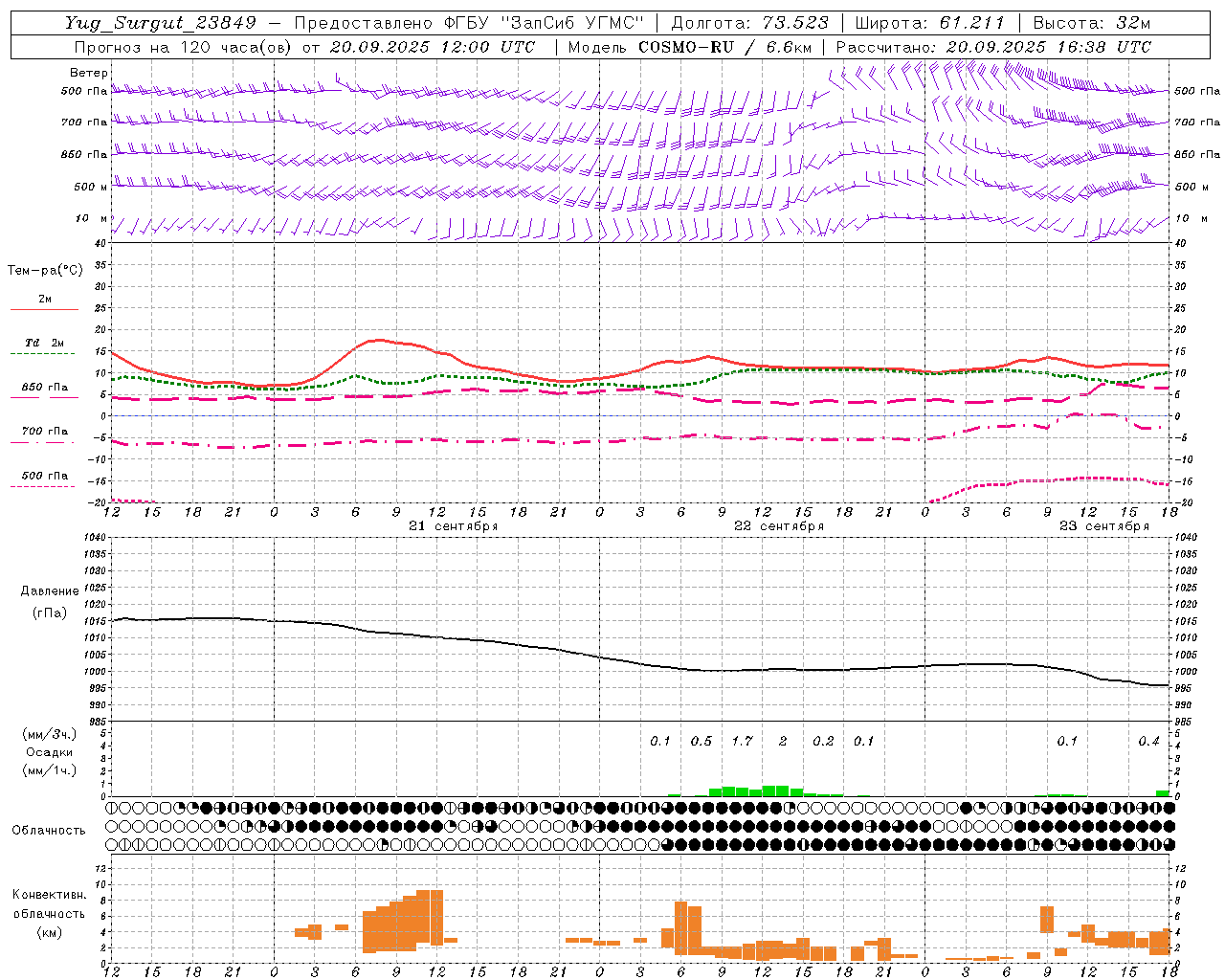Click 'Рассчитано: 20.09.2025 16:38 UTC' text
Screen dimensions: 1225x980
pyautogui.click(x=993, y=47)
